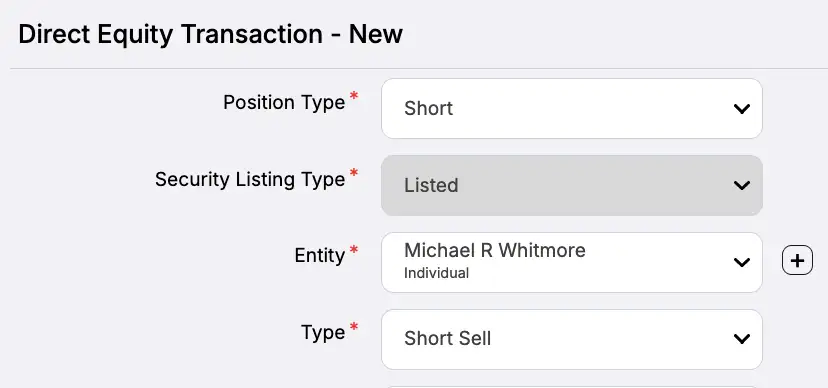Click the Listed value text
The height and width of the screenshot is (388, 828).
(431, 185)
